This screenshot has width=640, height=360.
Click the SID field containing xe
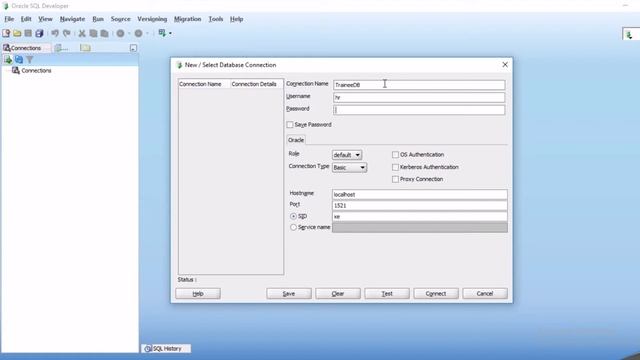tap(420, 217)
